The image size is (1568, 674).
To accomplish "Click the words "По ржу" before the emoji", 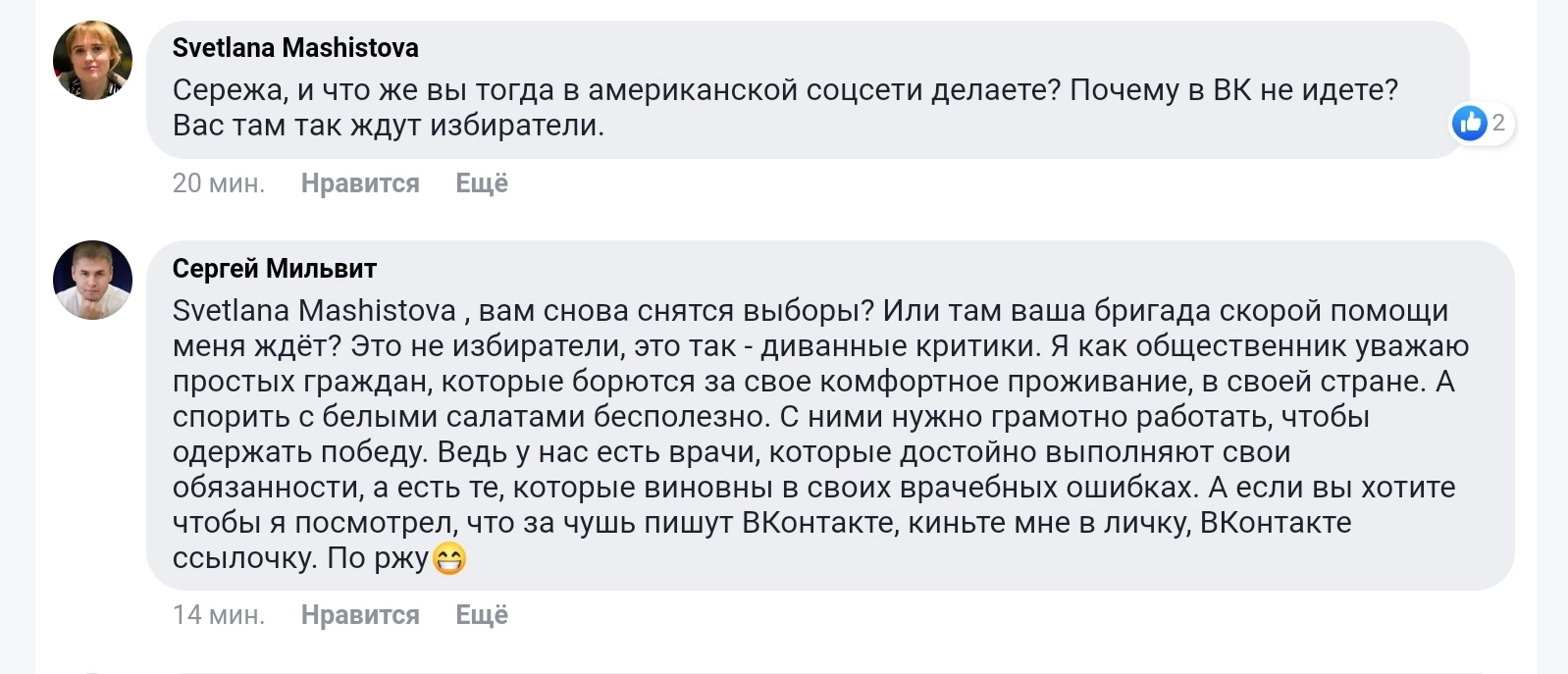I will click(378, 558).
